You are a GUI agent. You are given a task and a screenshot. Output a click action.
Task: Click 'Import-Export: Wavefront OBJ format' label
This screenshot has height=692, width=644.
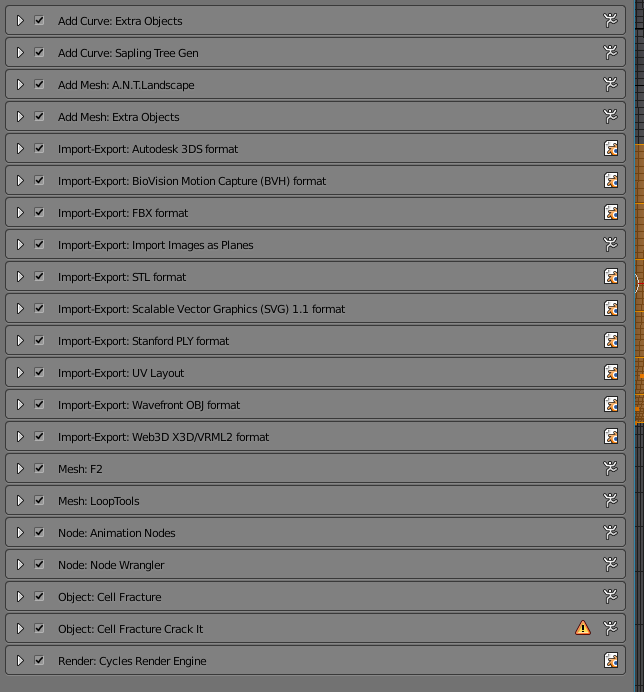pyautogui.click(x=149, y=405)
